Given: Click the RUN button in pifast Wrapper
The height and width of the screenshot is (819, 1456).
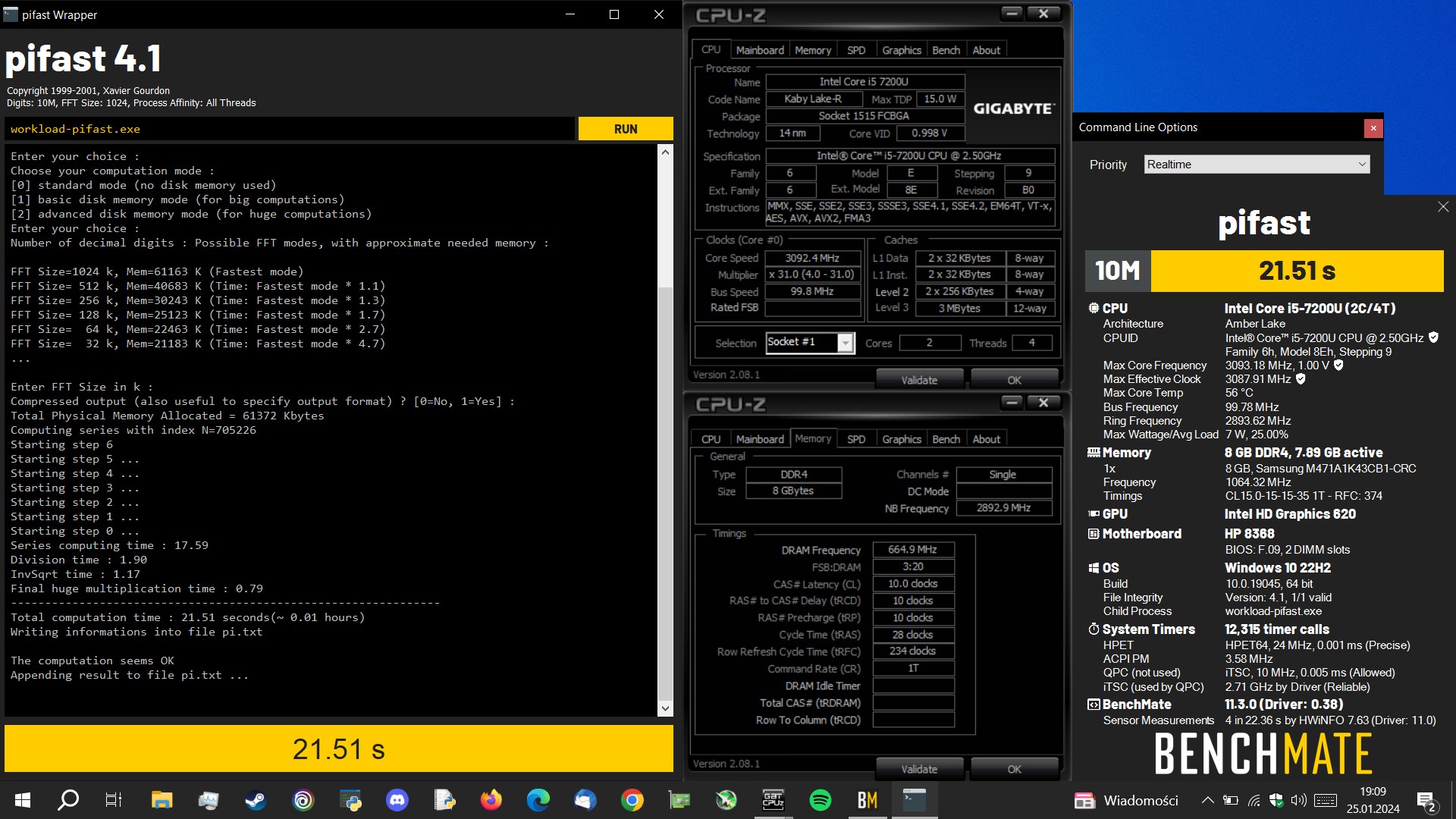Looking at the screenshot, I should pyautogui.click(x=626, y=129).
